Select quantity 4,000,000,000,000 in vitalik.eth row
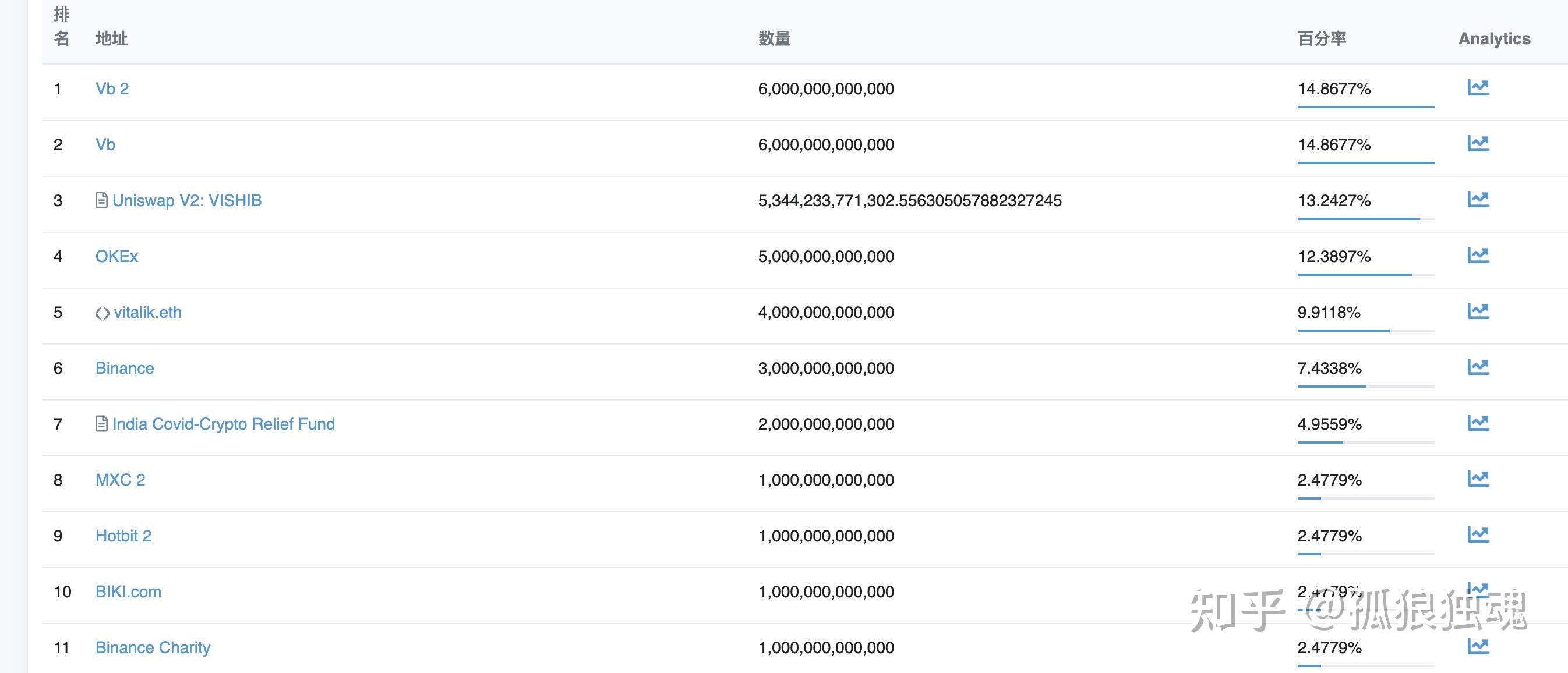This screenshot has height=673, width=1568. [x=826, y=313]
